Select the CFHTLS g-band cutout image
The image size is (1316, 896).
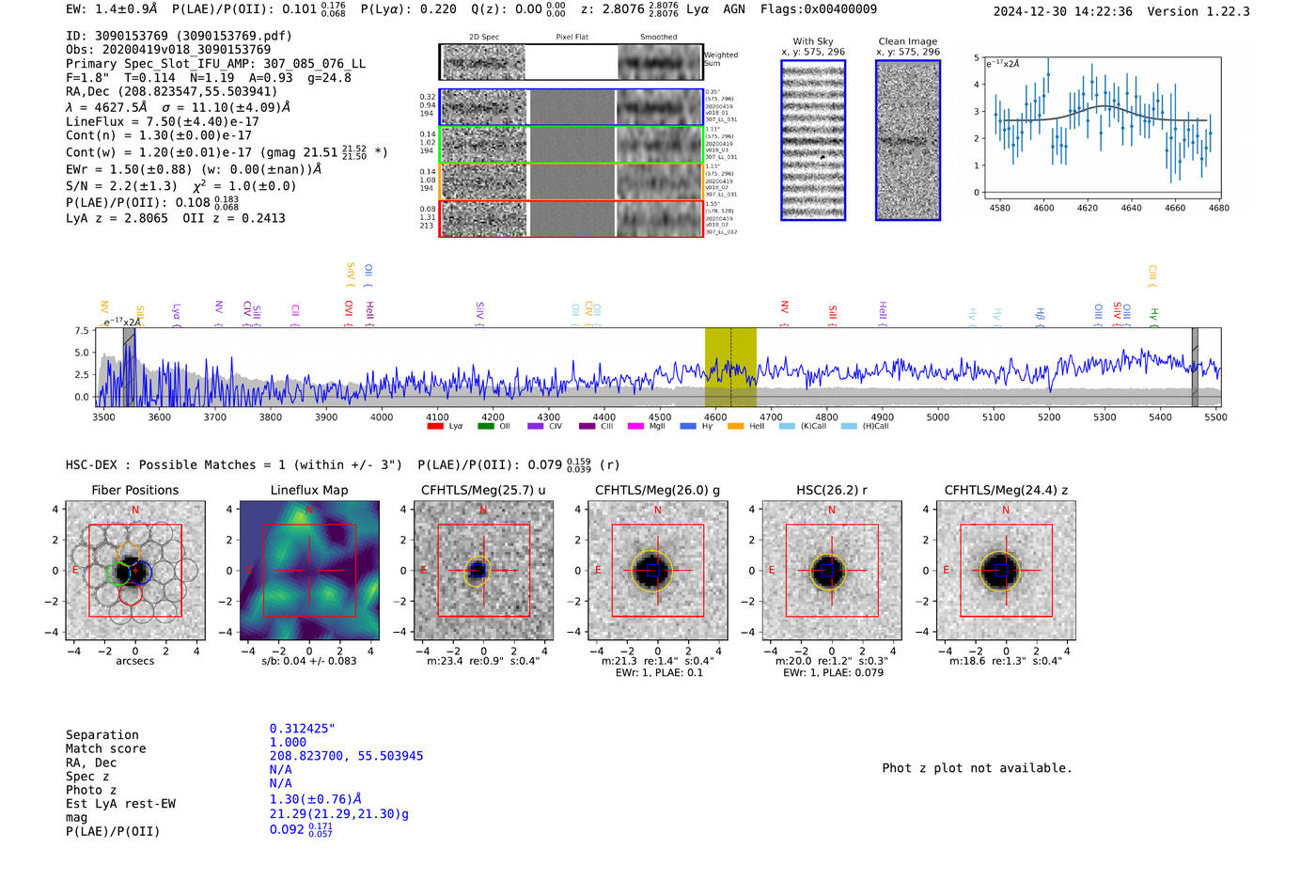pyautogui.click(x=657, y=571)
